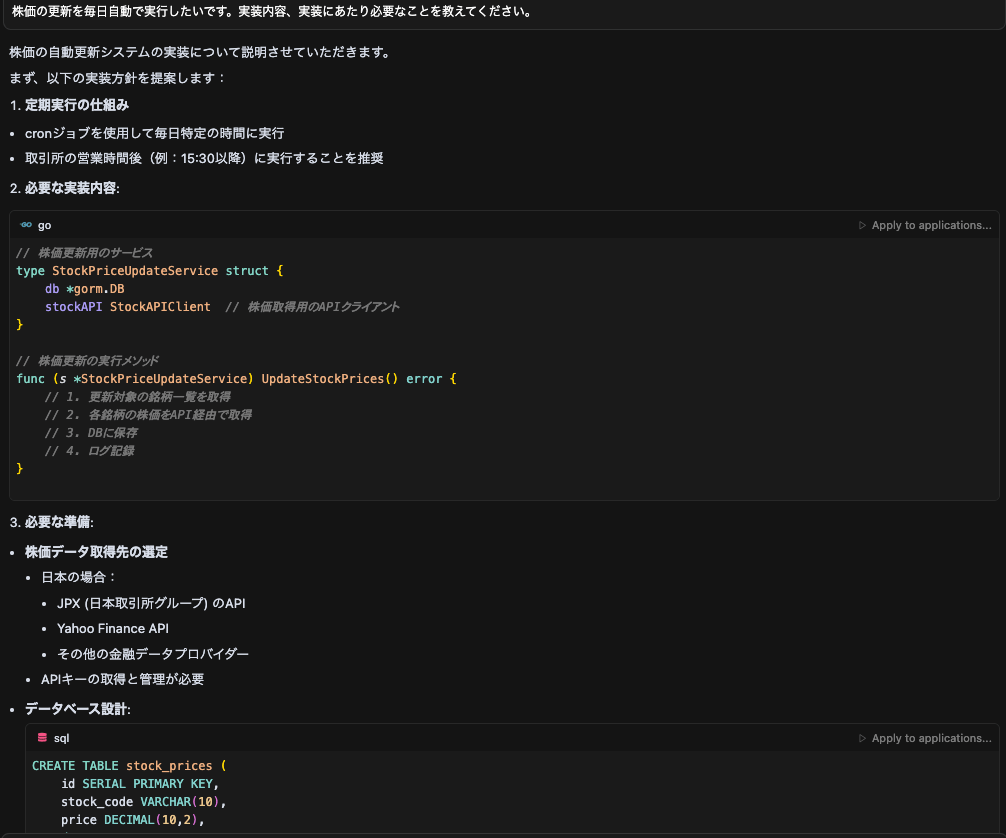The image size is (1006, 838).
Task: Click the CREATE TABLE stock_prices statement
Action: tap(129, 766)
